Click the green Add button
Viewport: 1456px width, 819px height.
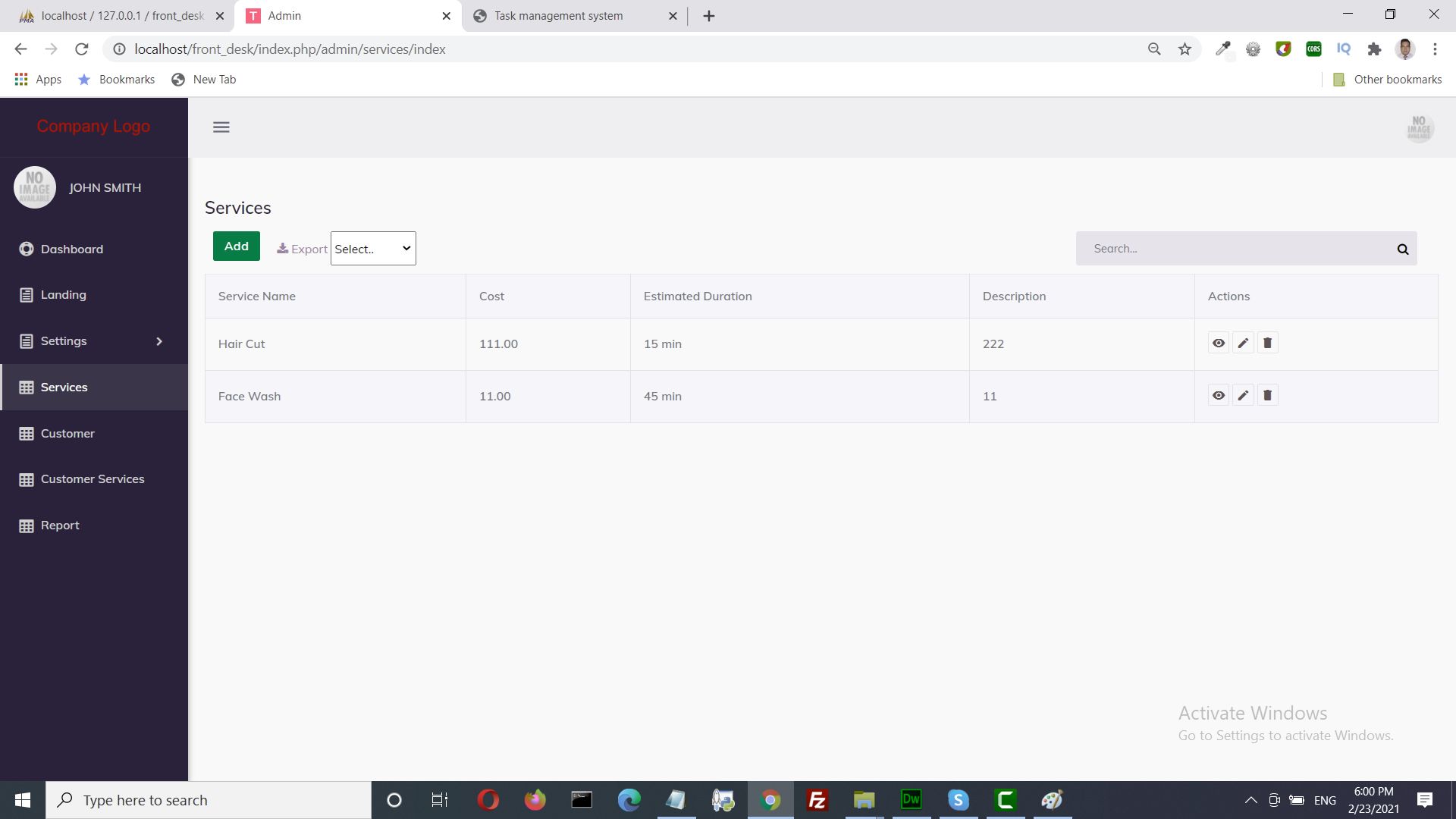coord(236,246)
